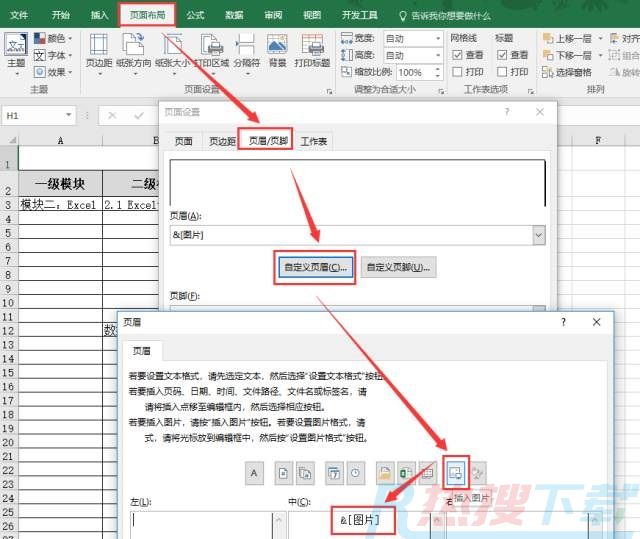This screenshot has height=539, width=640.
Task: Expand 下移一层 dropdown arrow
Action: [600, 55]
